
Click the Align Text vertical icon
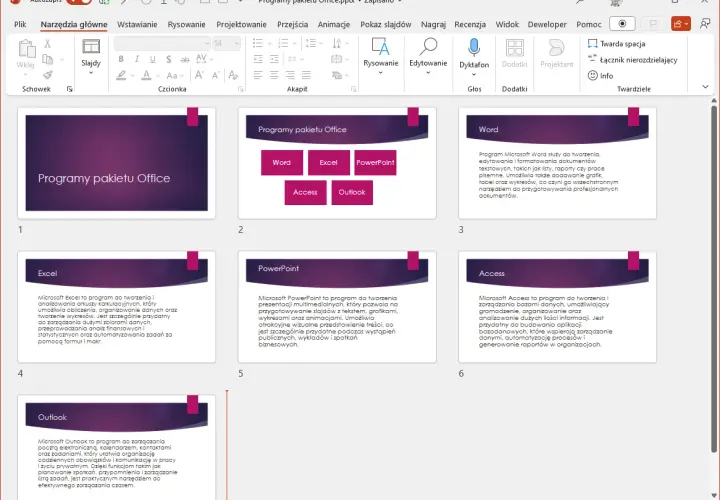337,59
